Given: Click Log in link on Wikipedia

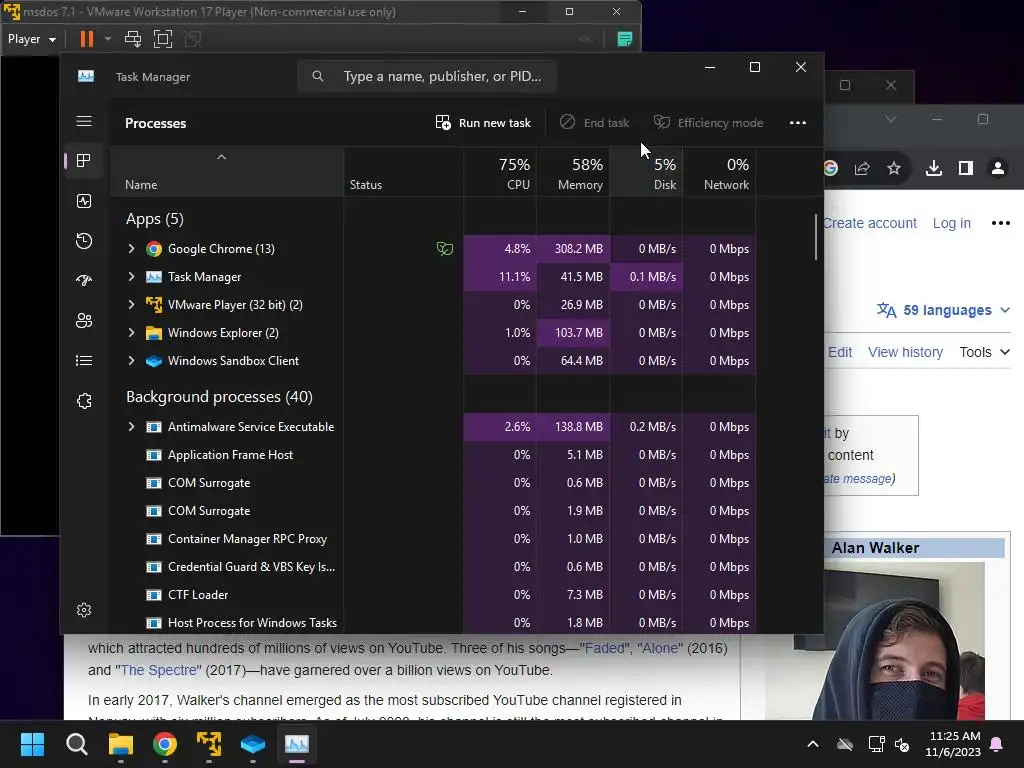Looking at the screenshot, I should pos(952,223).
